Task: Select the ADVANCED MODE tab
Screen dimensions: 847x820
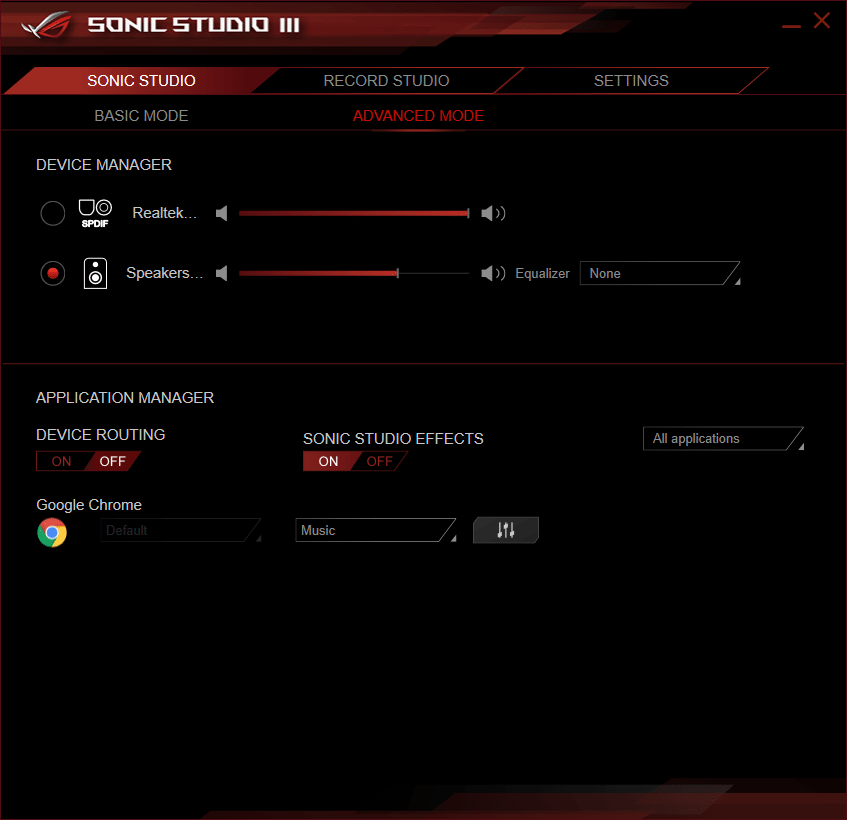Action: pos(418,116)
